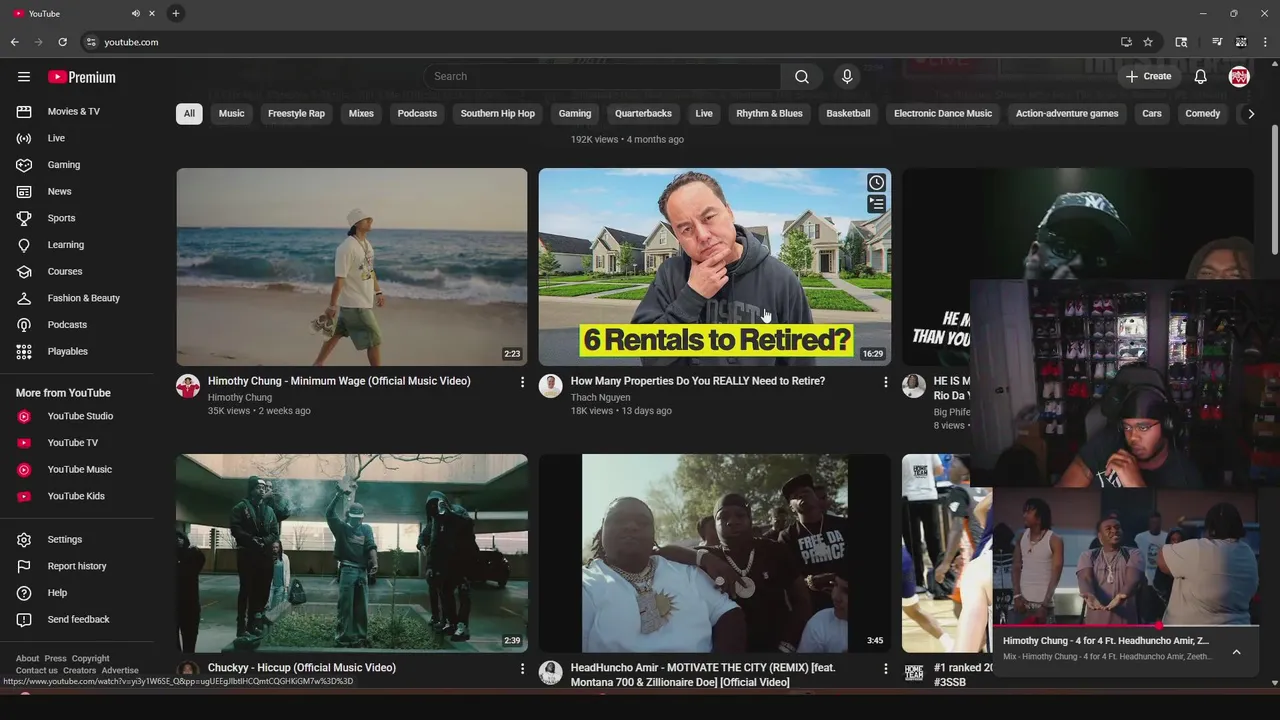Open options menu for Chuckyy Hiccup video
Image resolution: width=1280 pixels, height=720 pixels.
click(522, 668)
